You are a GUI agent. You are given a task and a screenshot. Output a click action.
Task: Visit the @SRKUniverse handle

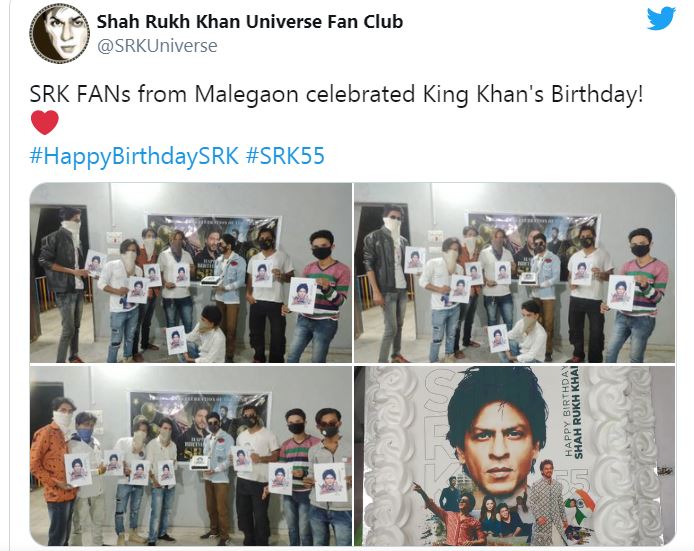click(x=157, y=46)
